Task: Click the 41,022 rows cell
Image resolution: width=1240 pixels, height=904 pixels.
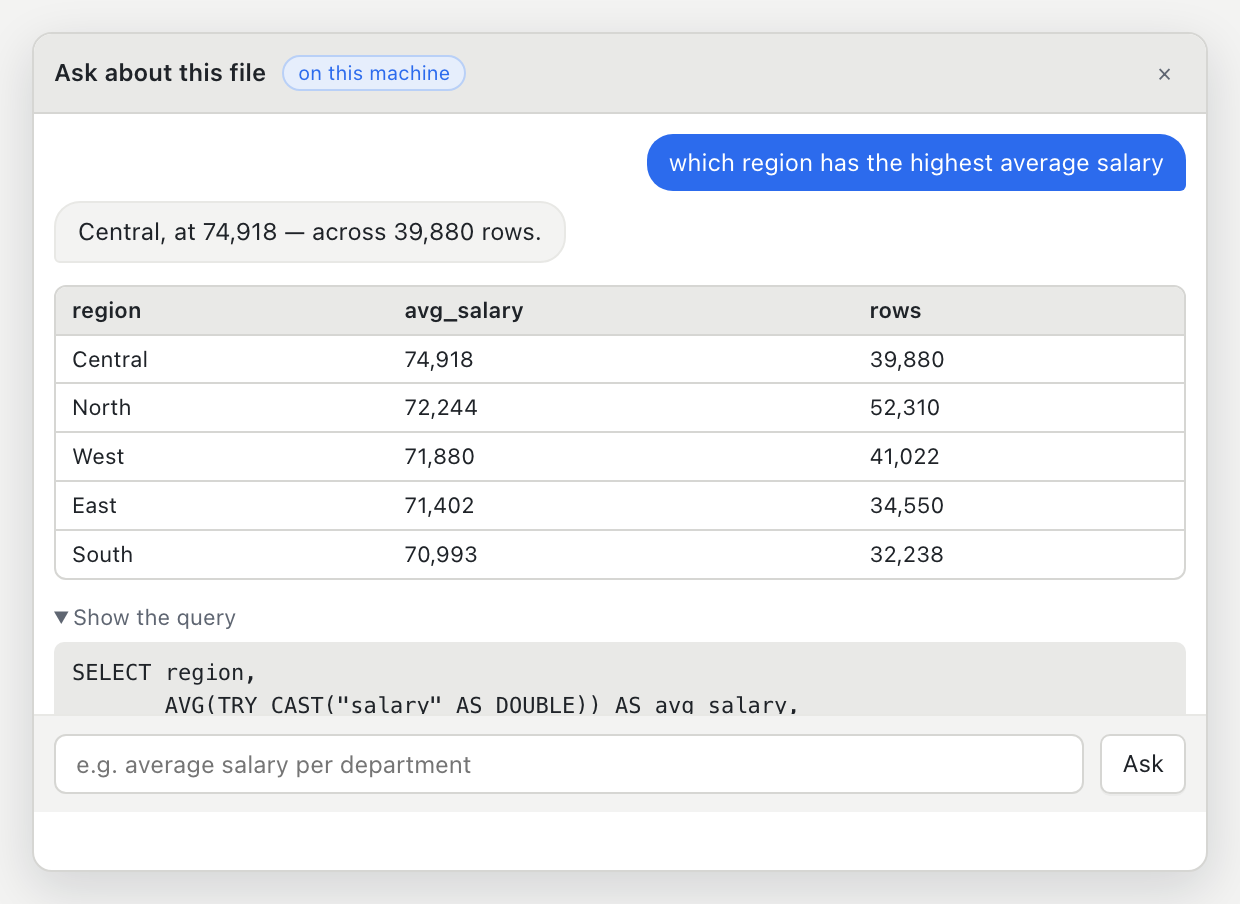Action: [x=1019, y=457]
